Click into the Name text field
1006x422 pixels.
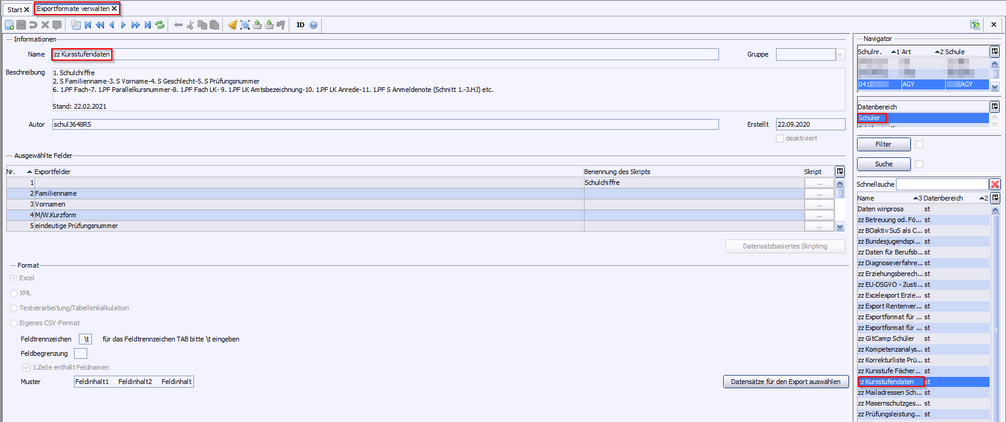coord(400,55)
